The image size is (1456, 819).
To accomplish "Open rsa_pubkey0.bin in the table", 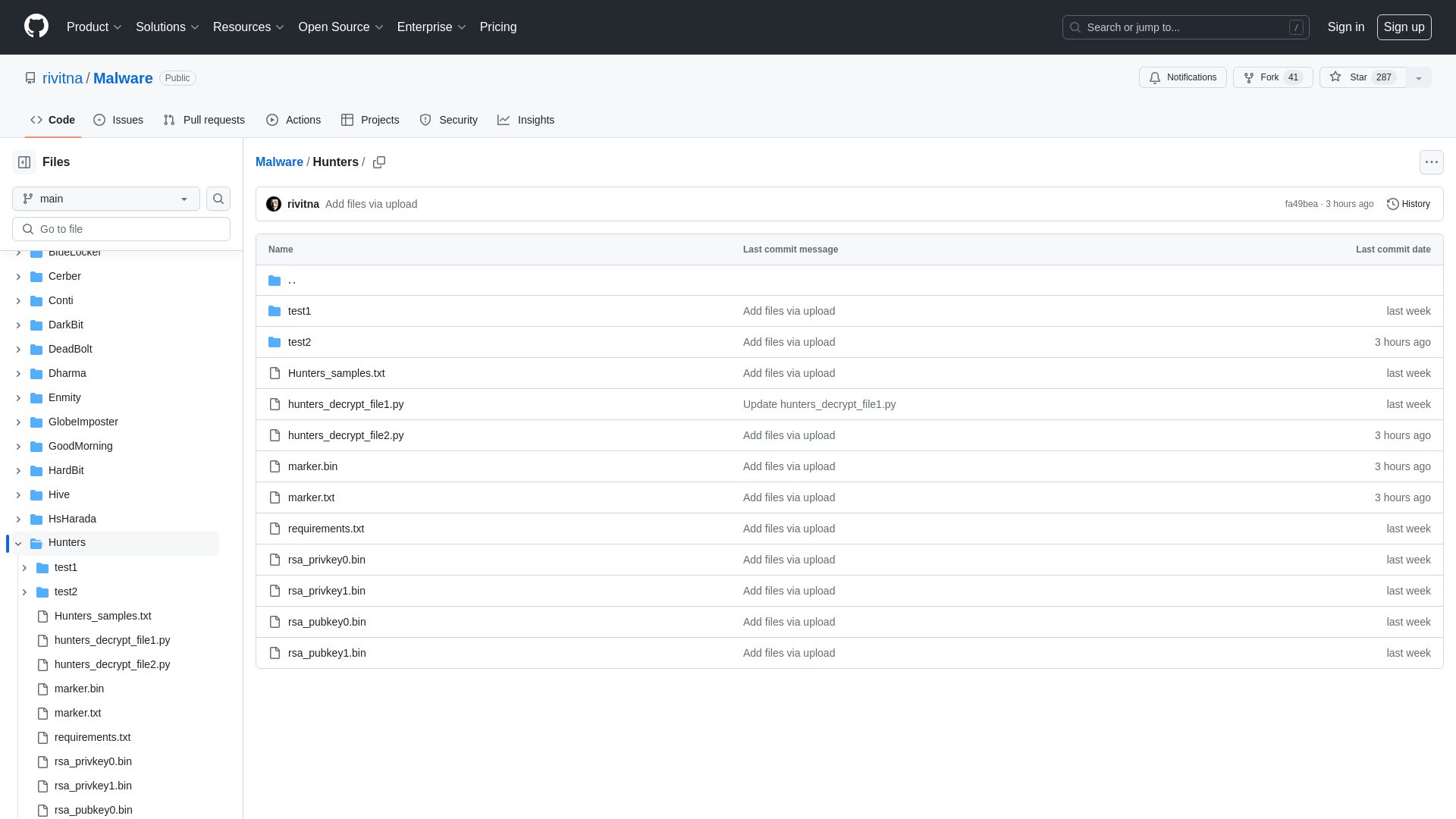I will tap(327, 622).
